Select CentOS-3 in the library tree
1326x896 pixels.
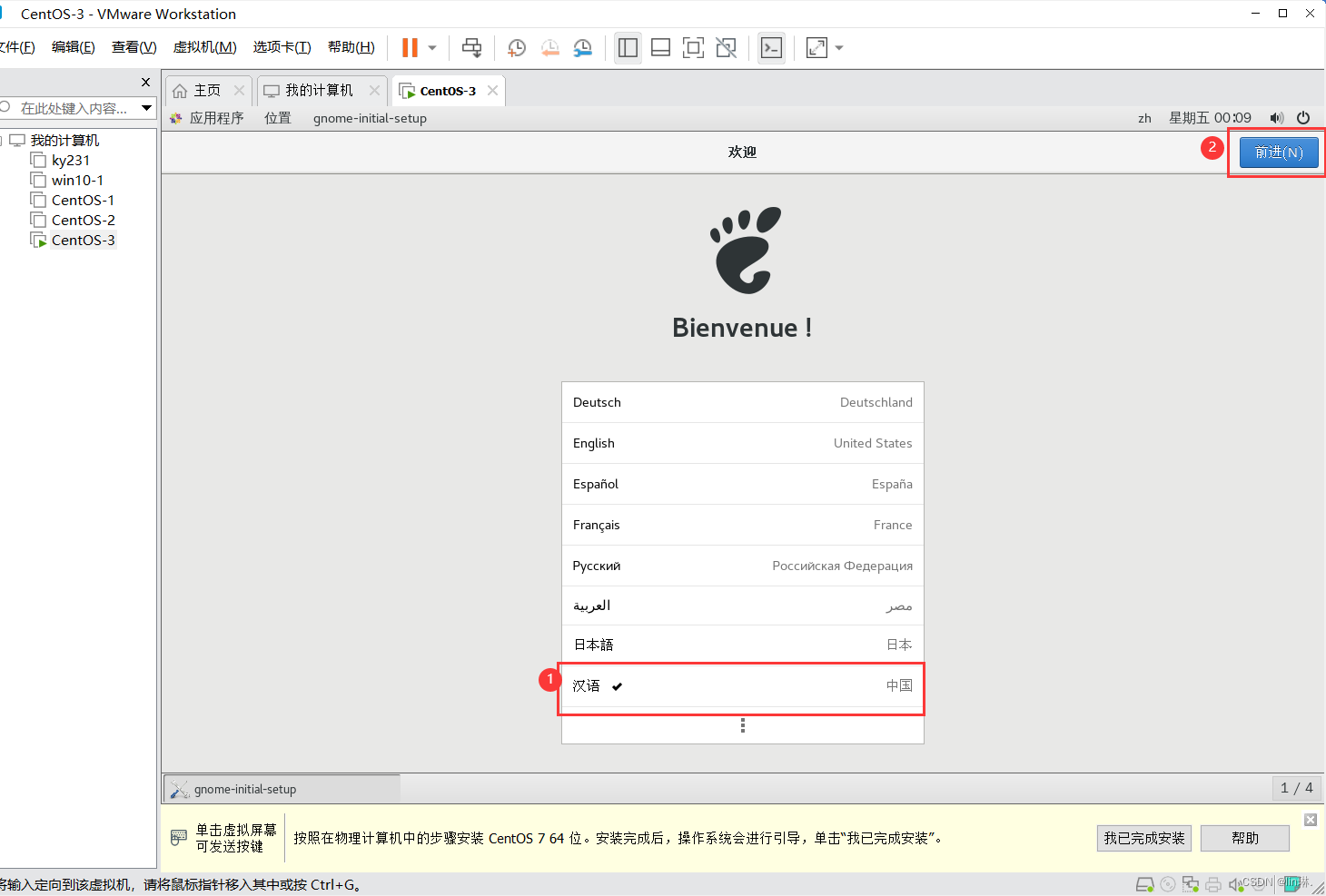(83, 241)
